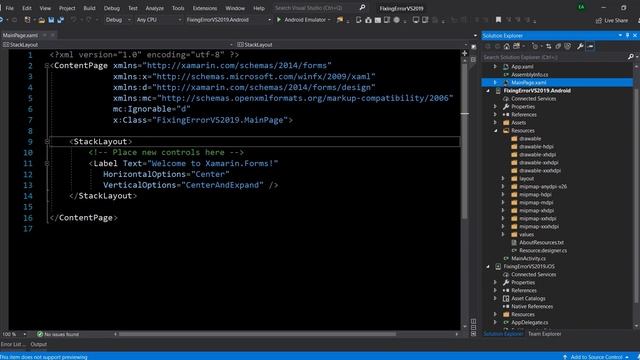Open the File menu
This screenshot has height=360, width=640.
click(9, 8)
